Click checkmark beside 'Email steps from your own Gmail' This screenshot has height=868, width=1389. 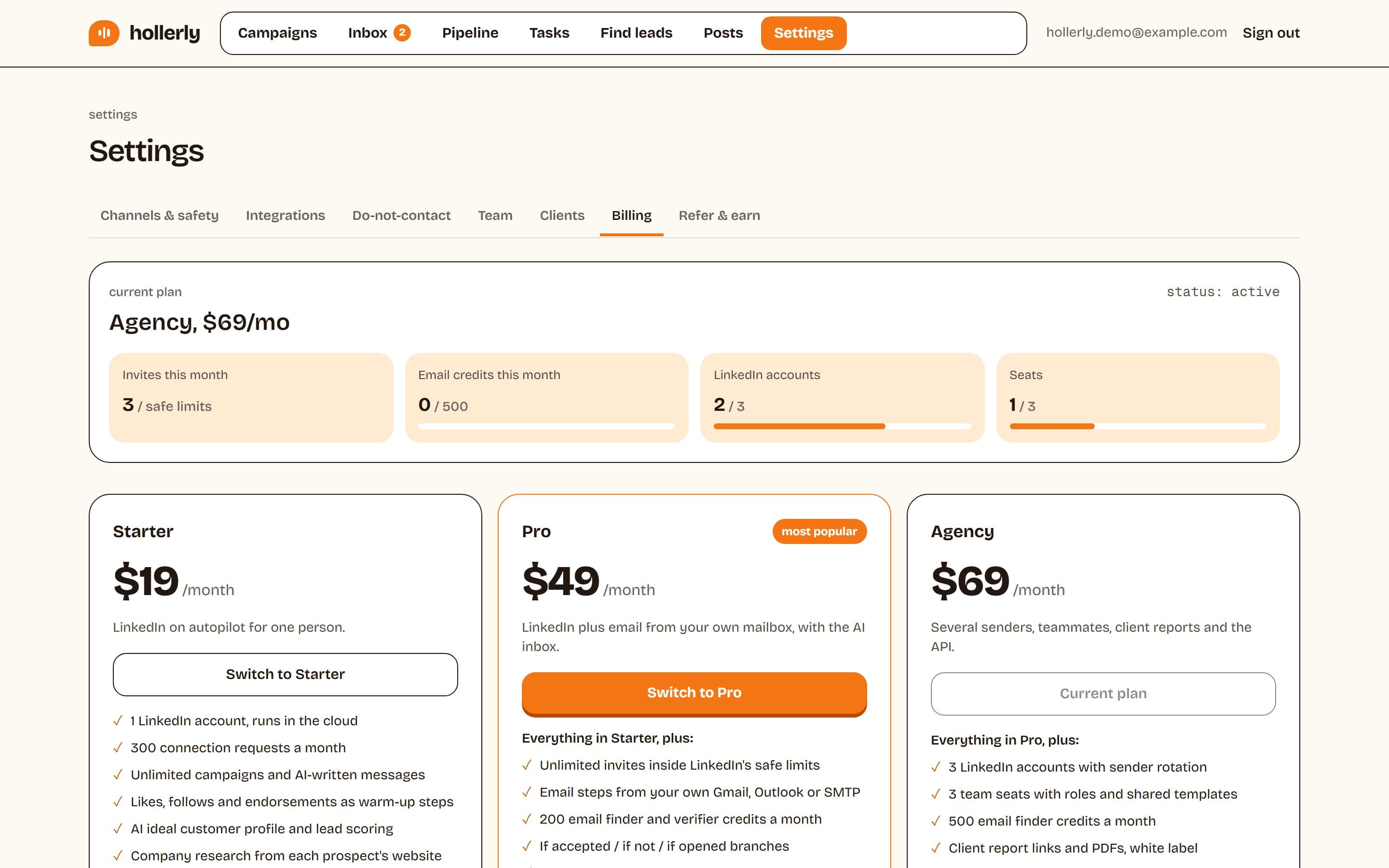527,792
